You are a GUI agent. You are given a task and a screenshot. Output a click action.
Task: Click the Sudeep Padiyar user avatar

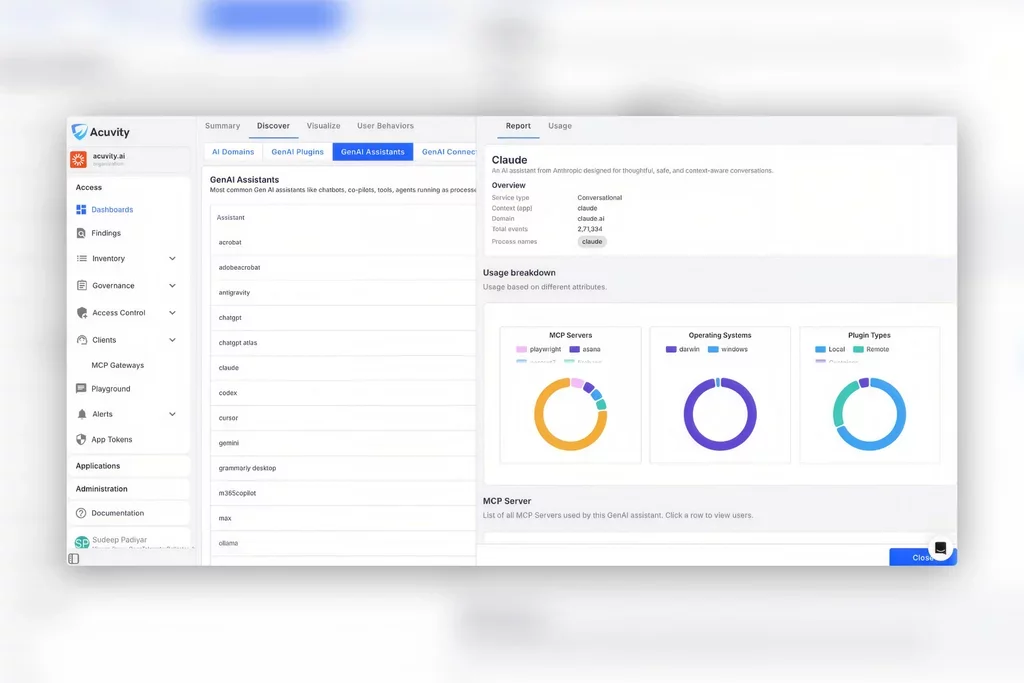coord(82,543)
